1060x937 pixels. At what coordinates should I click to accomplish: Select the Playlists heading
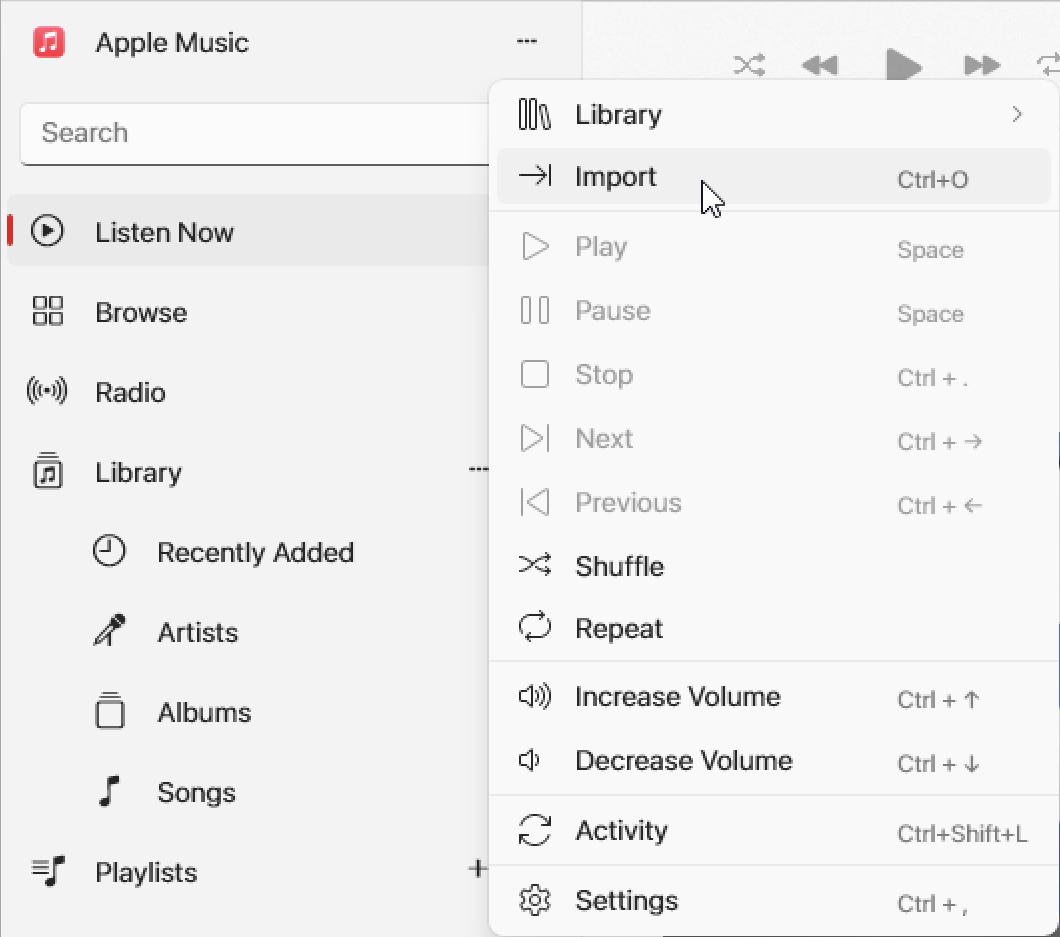146,872
